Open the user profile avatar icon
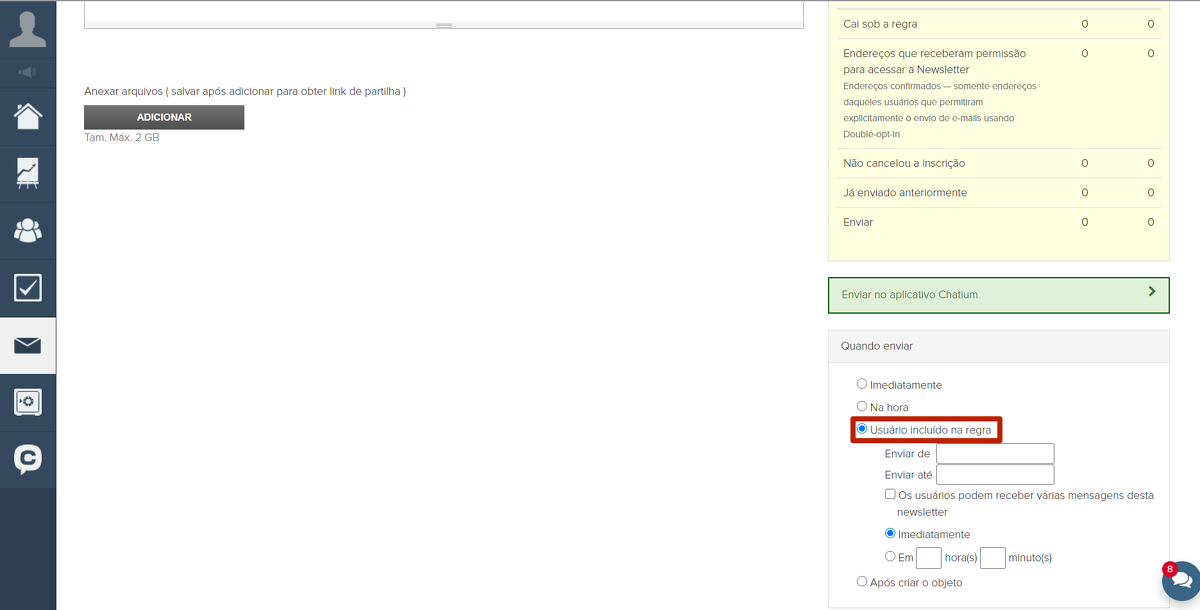1200x610 pixels. pyautogui.click(x=28, y=27)
